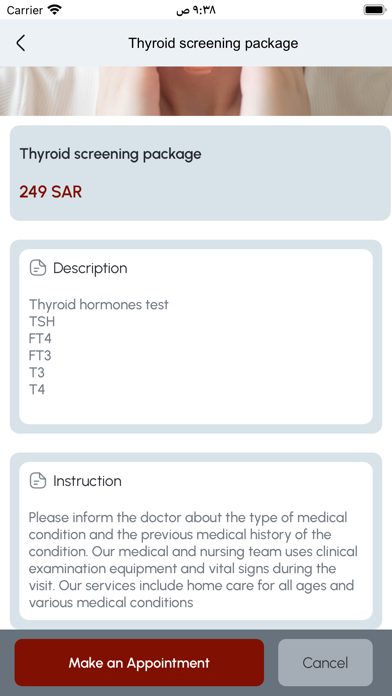This screenshot has height=696, width=392.
Task: Tap the Wi-Fi status icon
Action: 55,10
